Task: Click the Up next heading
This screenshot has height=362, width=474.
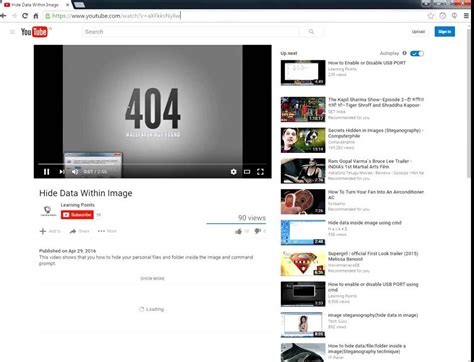Action: 289,53
